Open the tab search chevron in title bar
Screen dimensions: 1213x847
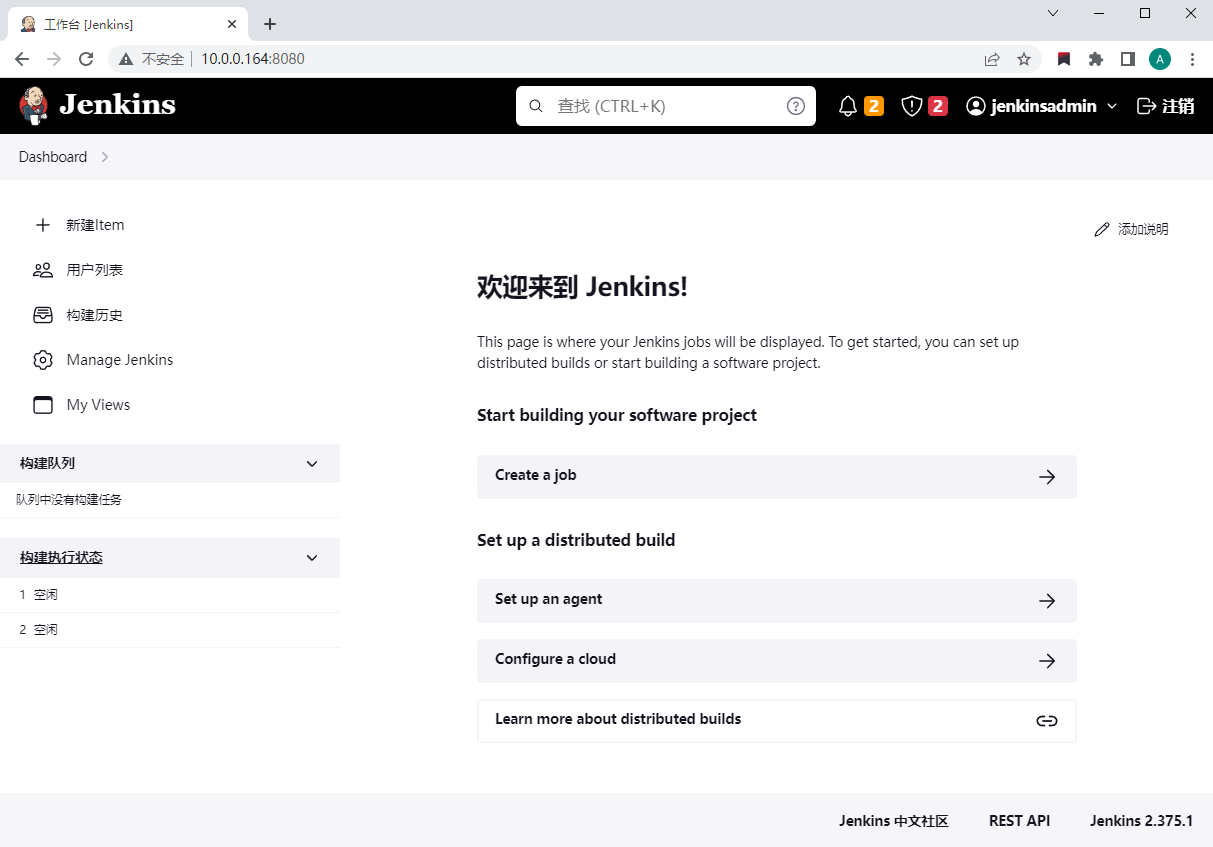coord(1053,13)
